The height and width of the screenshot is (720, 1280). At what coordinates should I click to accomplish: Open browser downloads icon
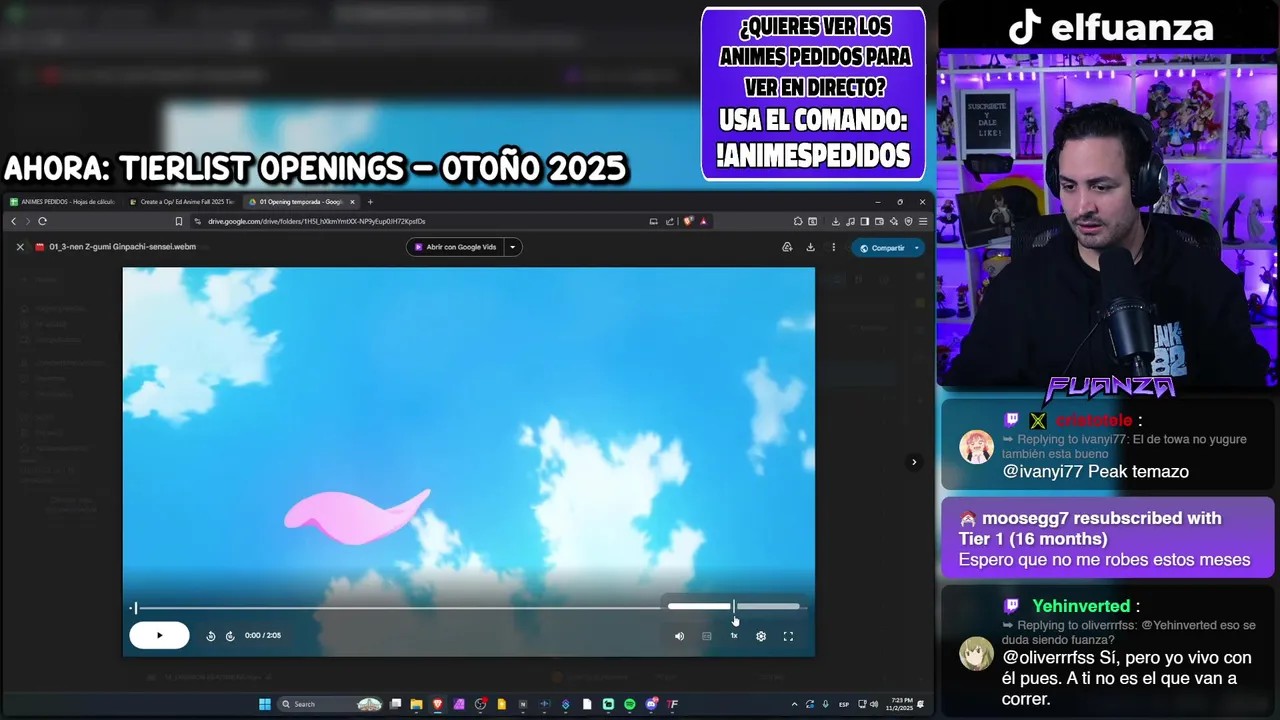pos(836,221)
